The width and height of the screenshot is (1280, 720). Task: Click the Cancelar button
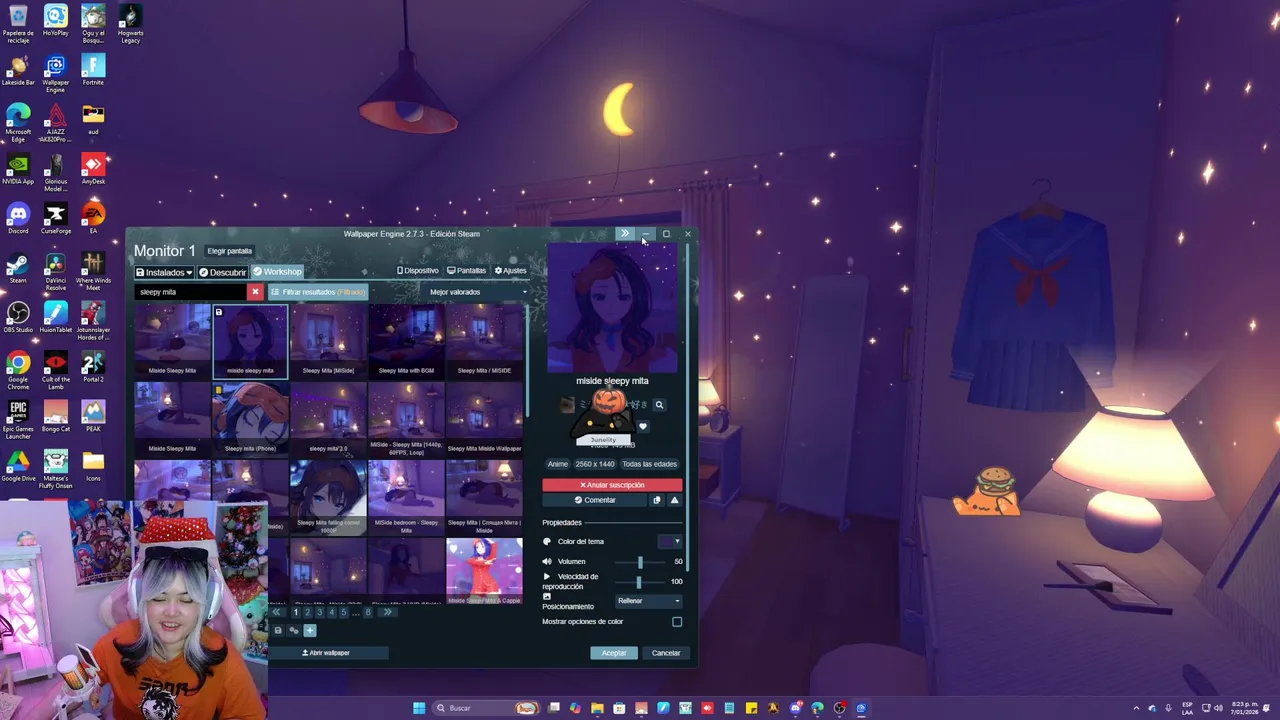click(666, 653)
